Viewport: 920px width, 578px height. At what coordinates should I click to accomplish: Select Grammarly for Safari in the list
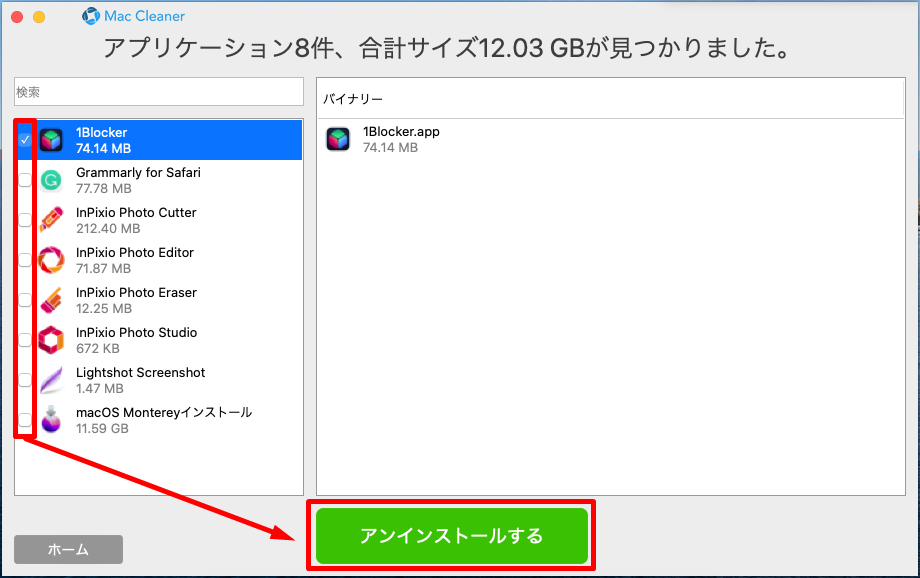point(138,173)
